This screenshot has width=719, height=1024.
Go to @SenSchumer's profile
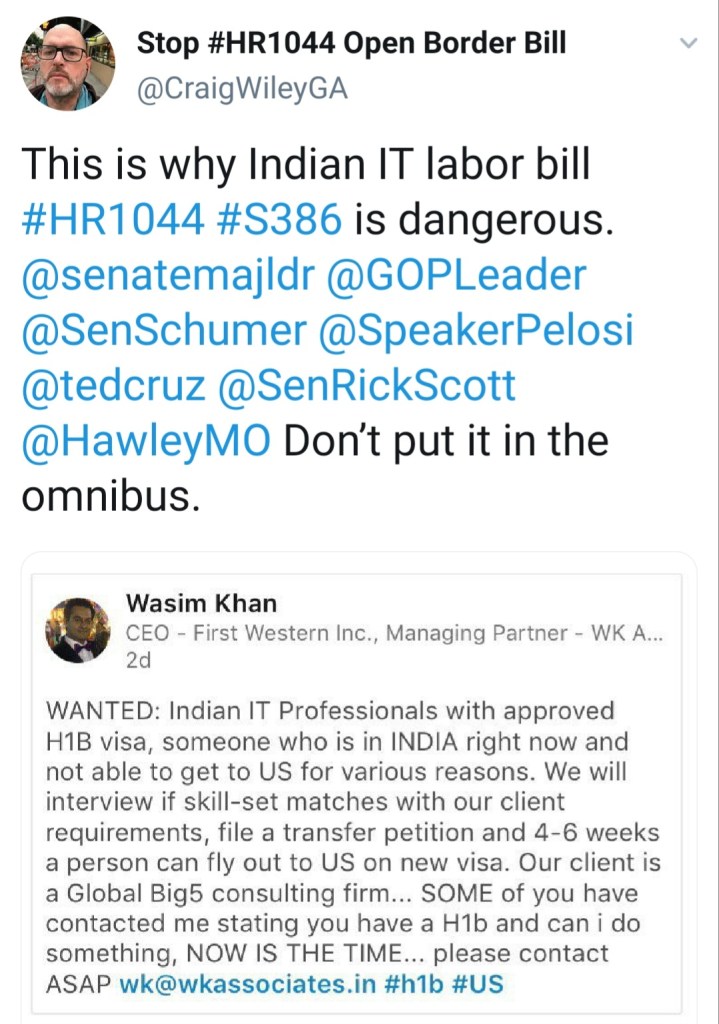click(x=161, y=331)
